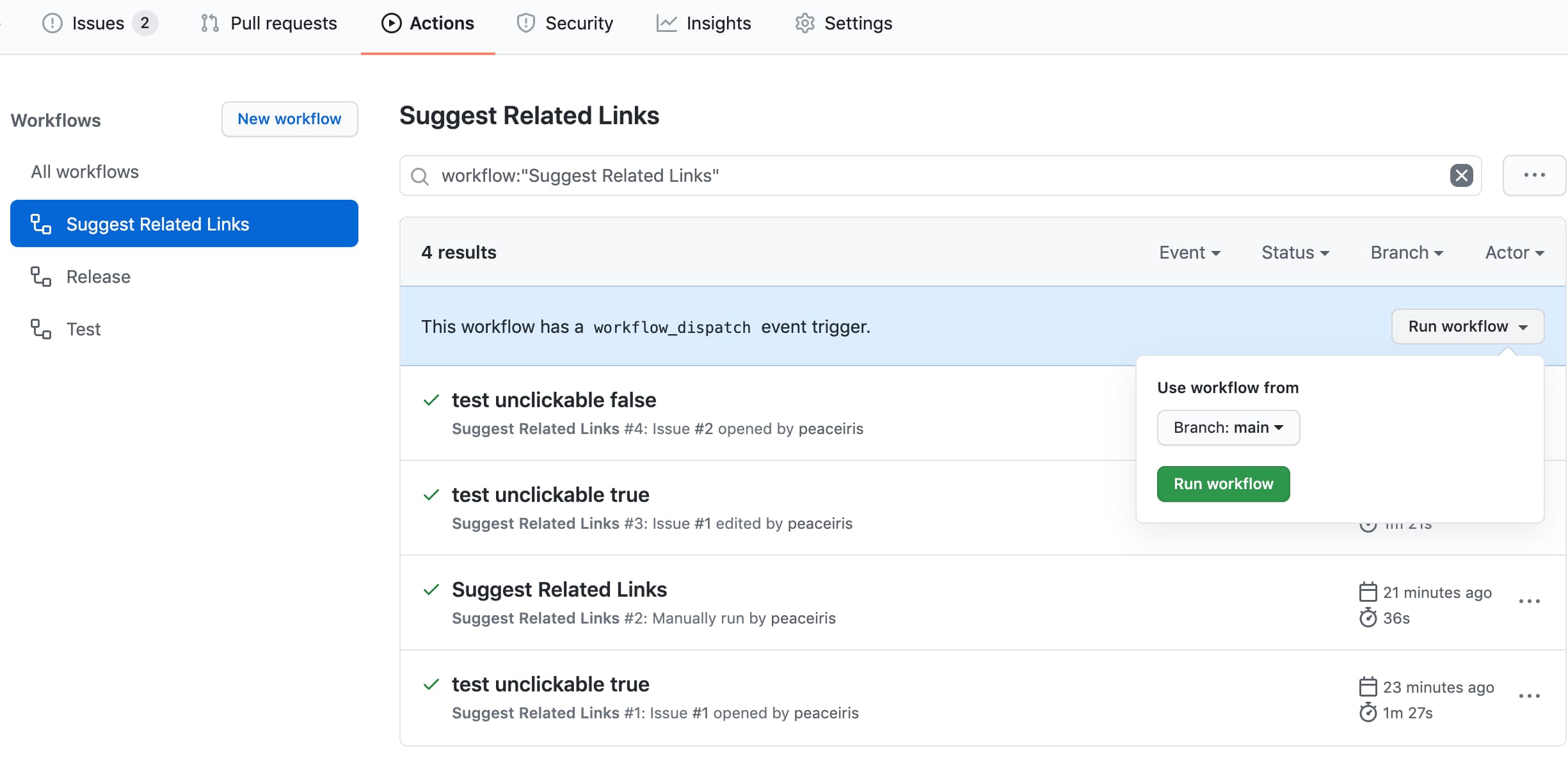Click the New workflow button
Viewport: 1568px width, 767px height.
click(289, 119)
